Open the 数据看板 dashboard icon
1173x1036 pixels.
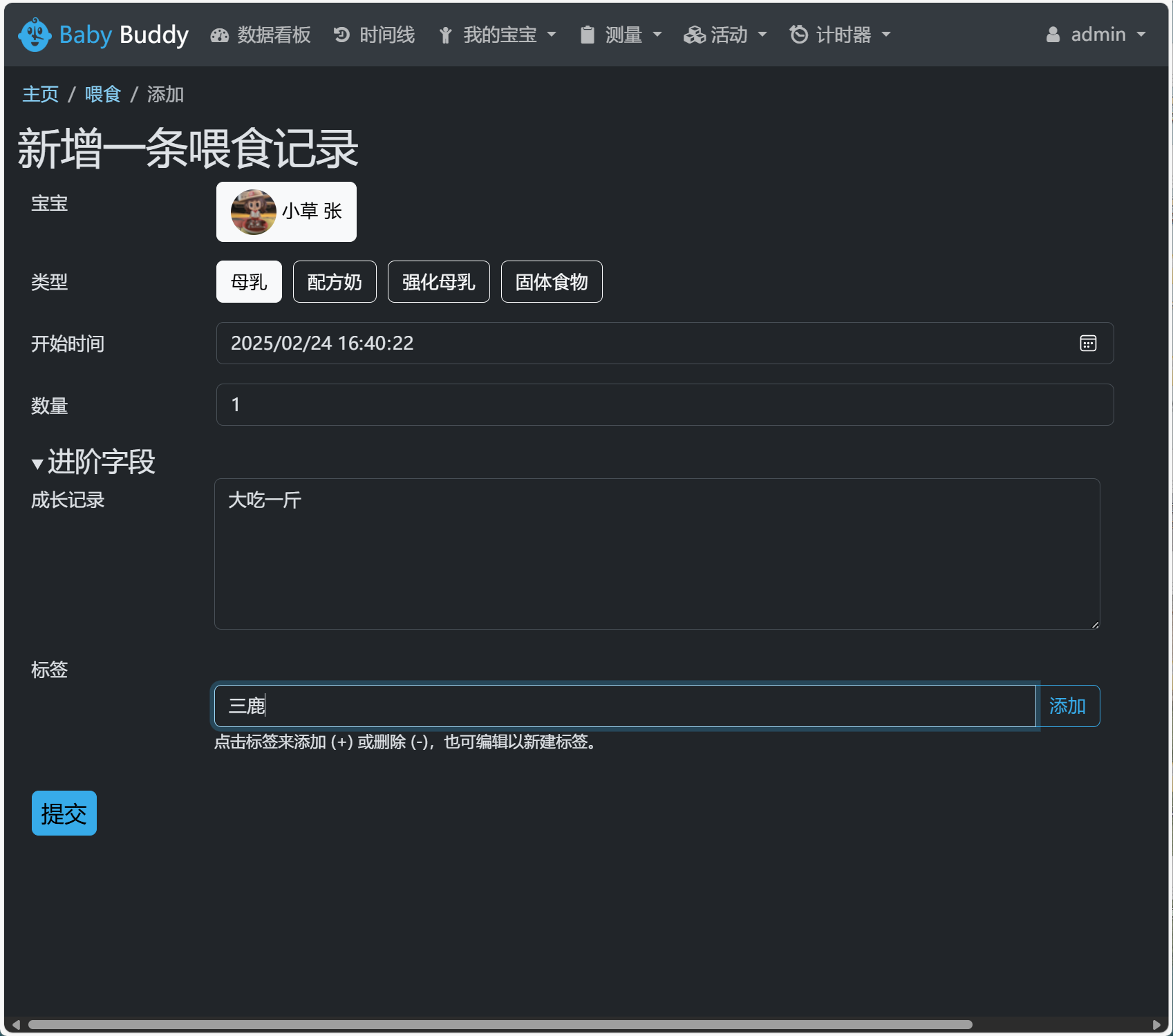pos(218,35)
